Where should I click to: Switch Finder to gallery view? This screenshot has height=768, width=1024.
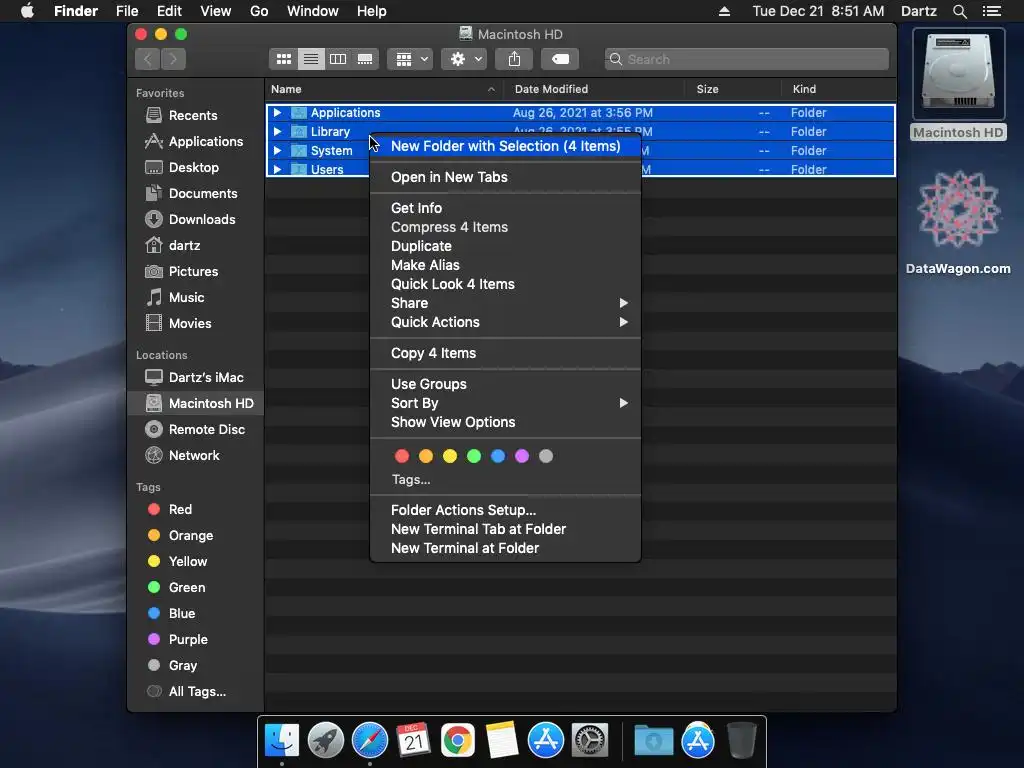click(x=365, y=59)
